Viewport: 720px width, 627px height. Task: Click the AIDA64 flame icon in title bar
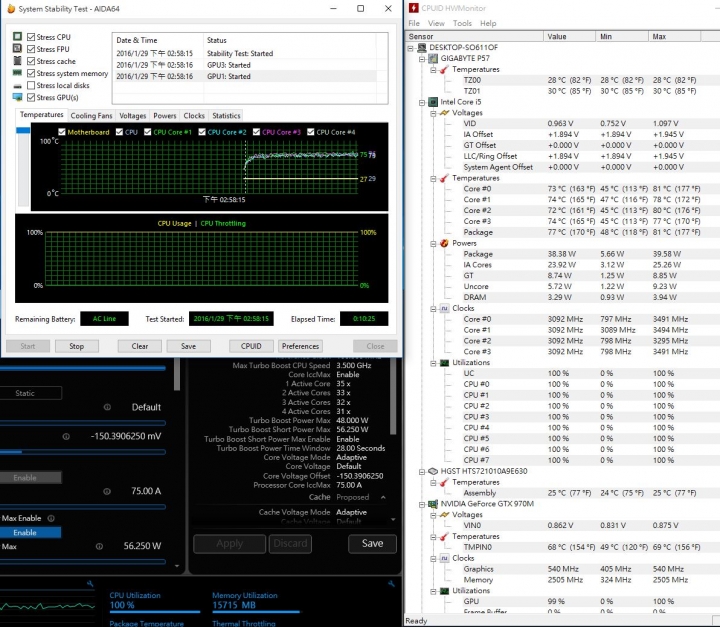[8, 10]
